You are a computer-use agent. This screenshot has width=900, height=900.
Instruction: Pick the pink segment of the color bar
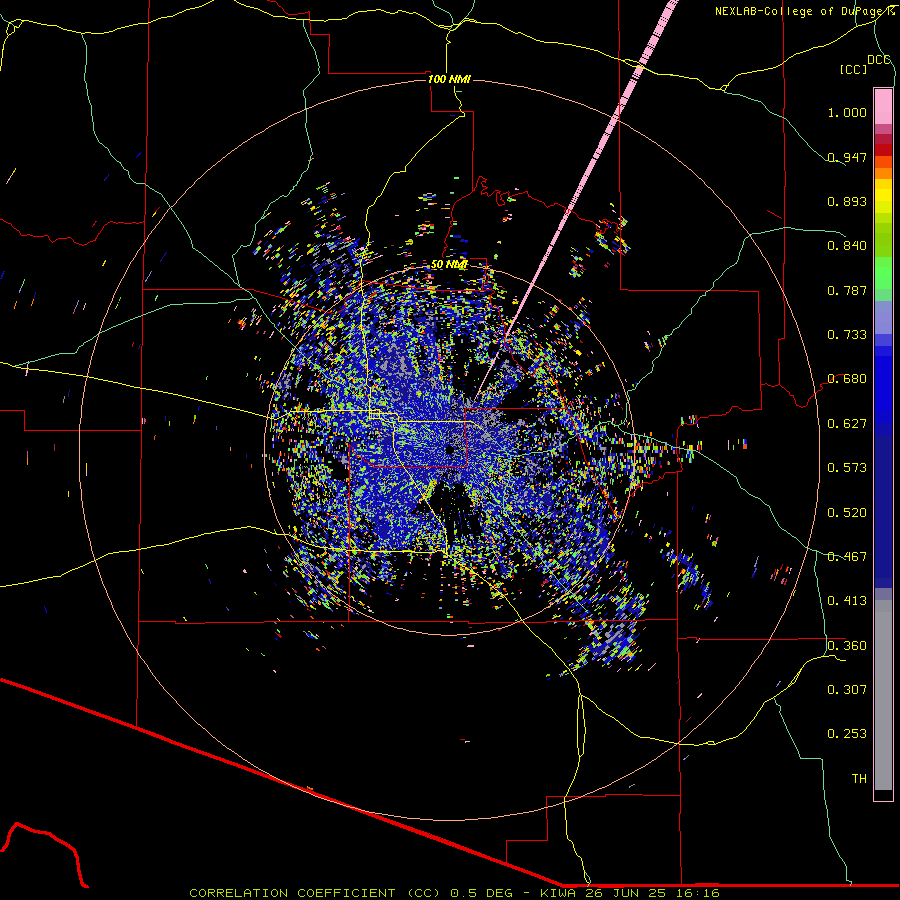(883, 106)
